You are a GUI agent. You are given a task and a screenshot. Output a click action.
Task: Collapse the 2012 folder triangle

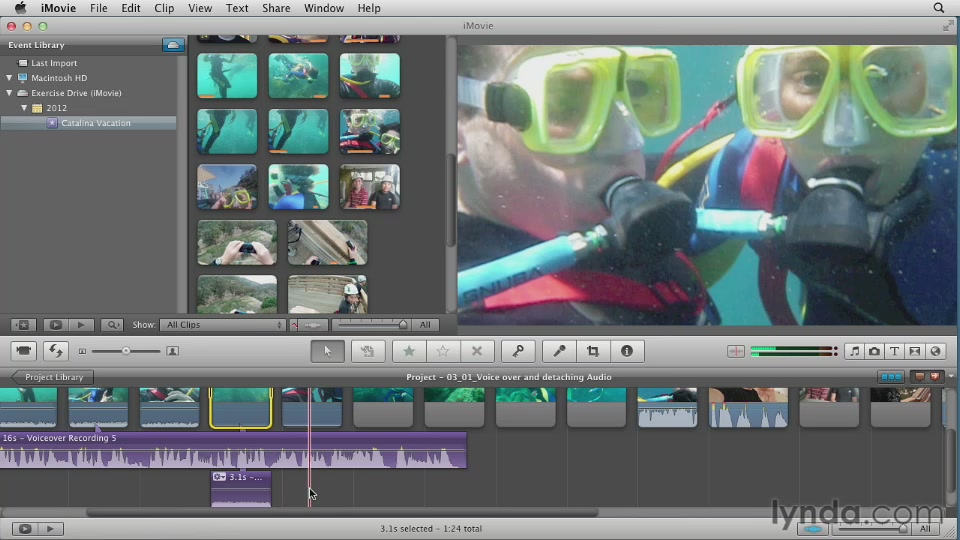[x=24, y=108]
